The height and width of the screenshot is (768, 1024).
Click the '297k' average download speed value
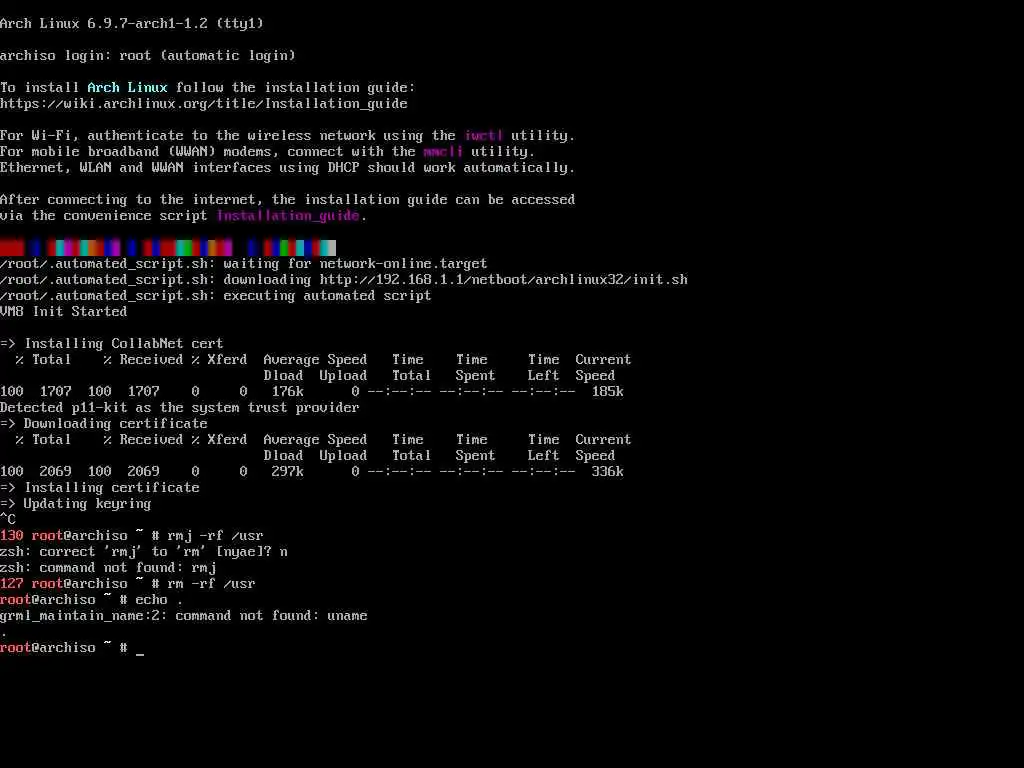coord(287,472)
